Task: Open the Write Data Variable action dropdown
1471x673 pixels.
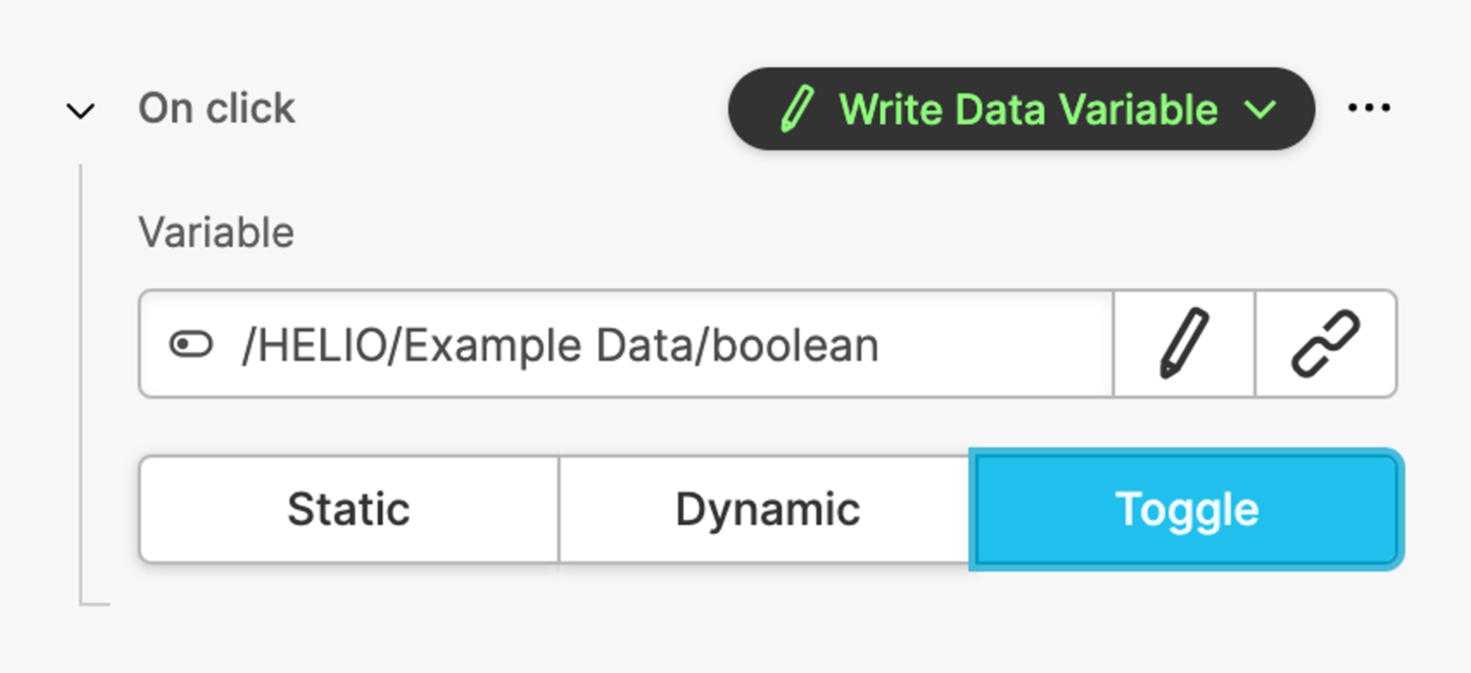Action: (x=1020, y=109)
